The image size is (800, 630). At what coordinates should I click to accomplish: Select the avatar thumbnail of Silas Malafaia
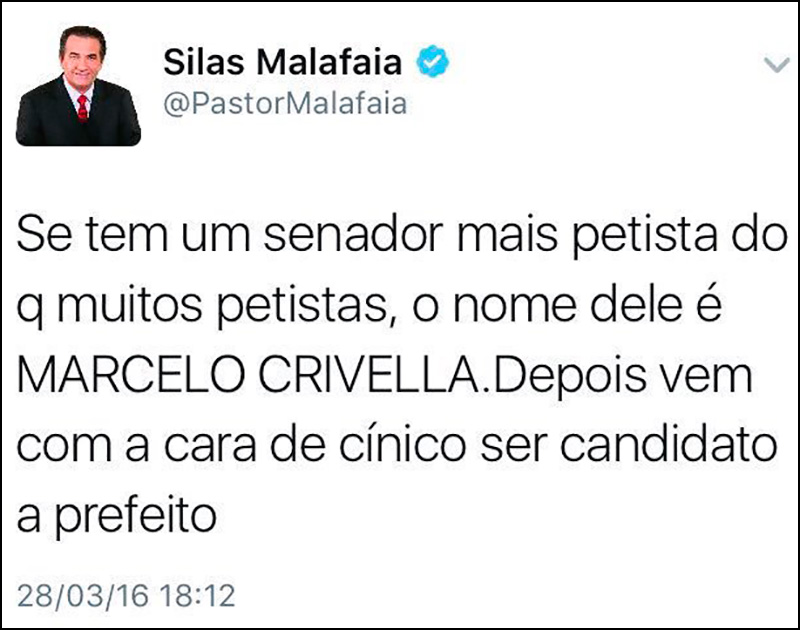79,76
